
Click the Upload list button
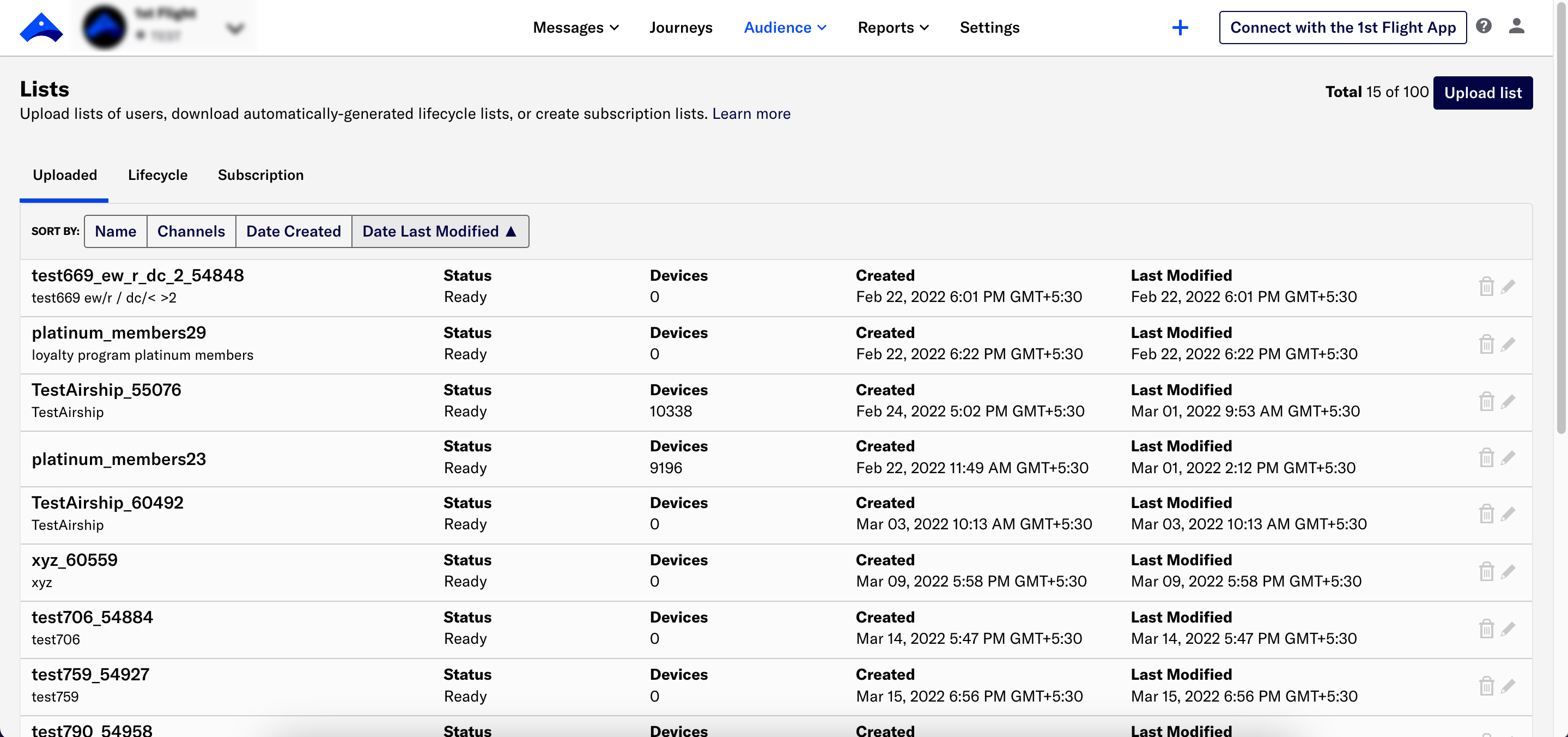[1482, 93]
